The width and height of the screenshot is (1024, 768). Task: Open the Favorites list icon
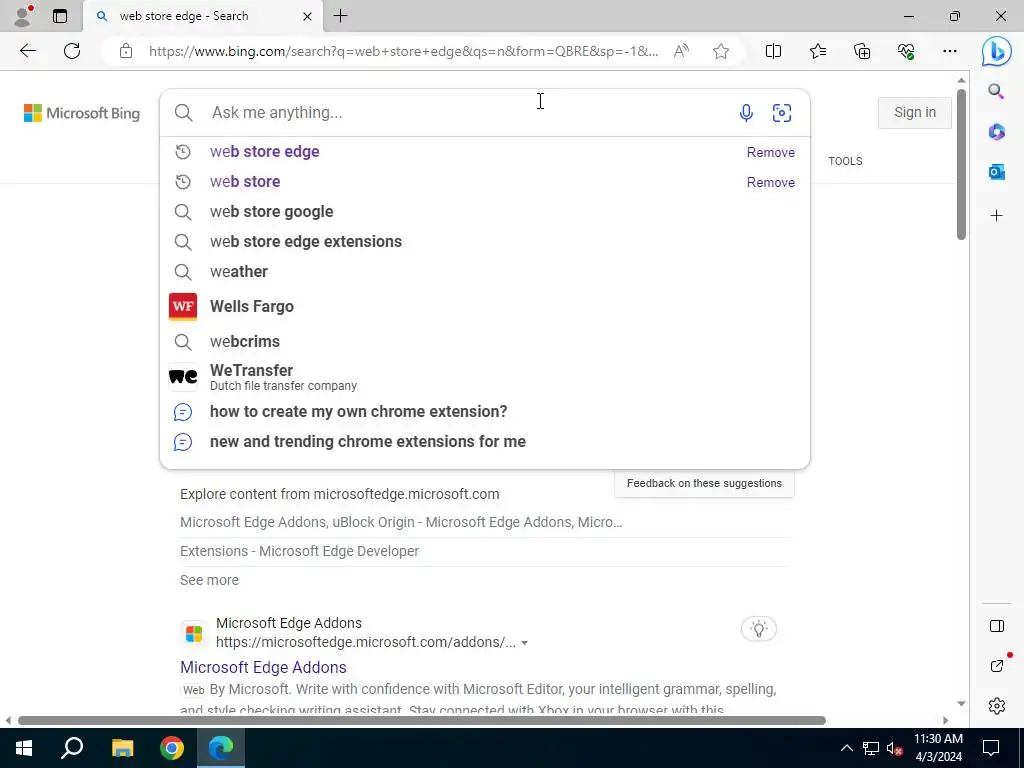click(x=818, y=51)
